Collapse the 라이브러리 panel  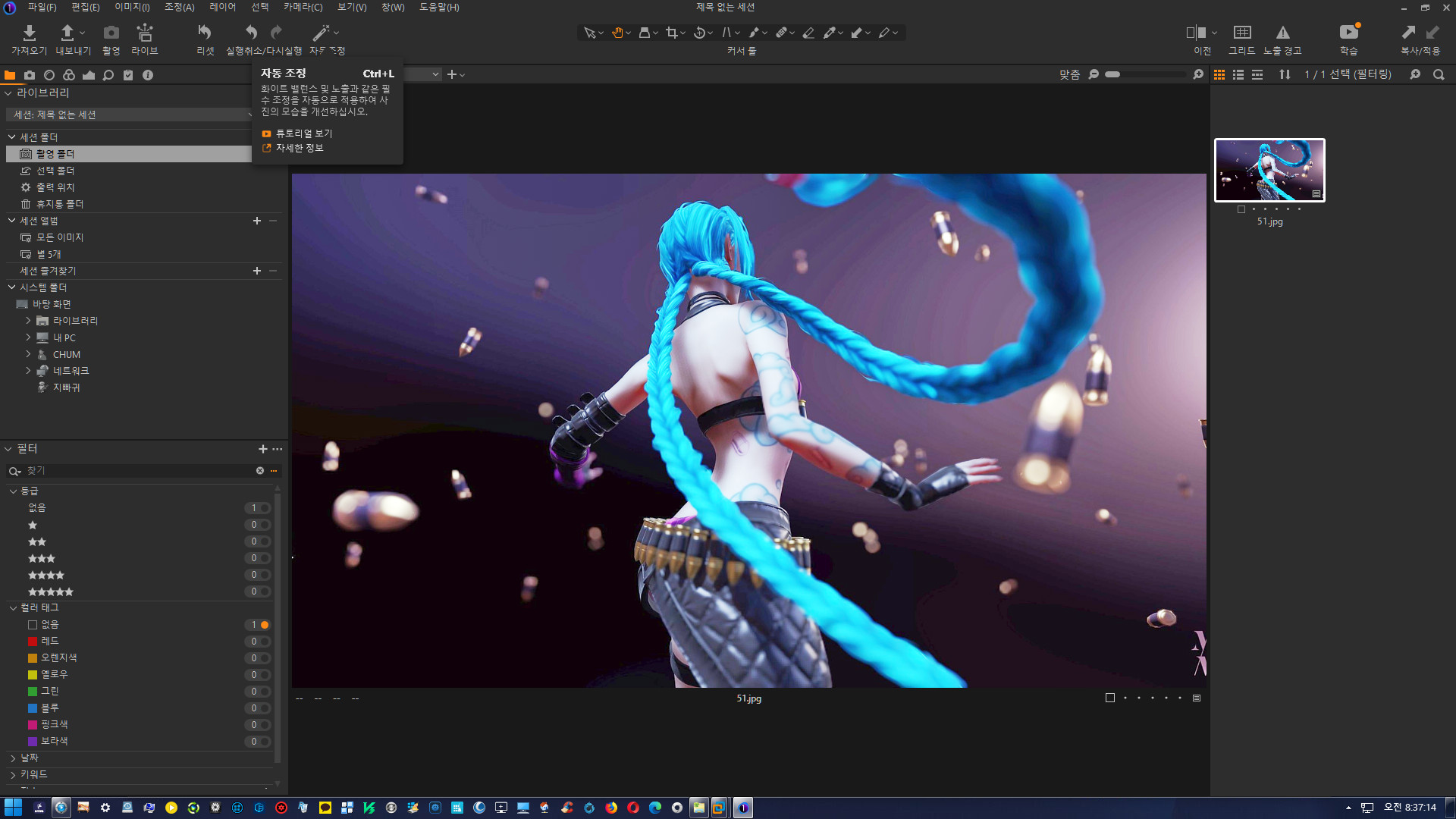pyautogui.click(x=8, y=93)
